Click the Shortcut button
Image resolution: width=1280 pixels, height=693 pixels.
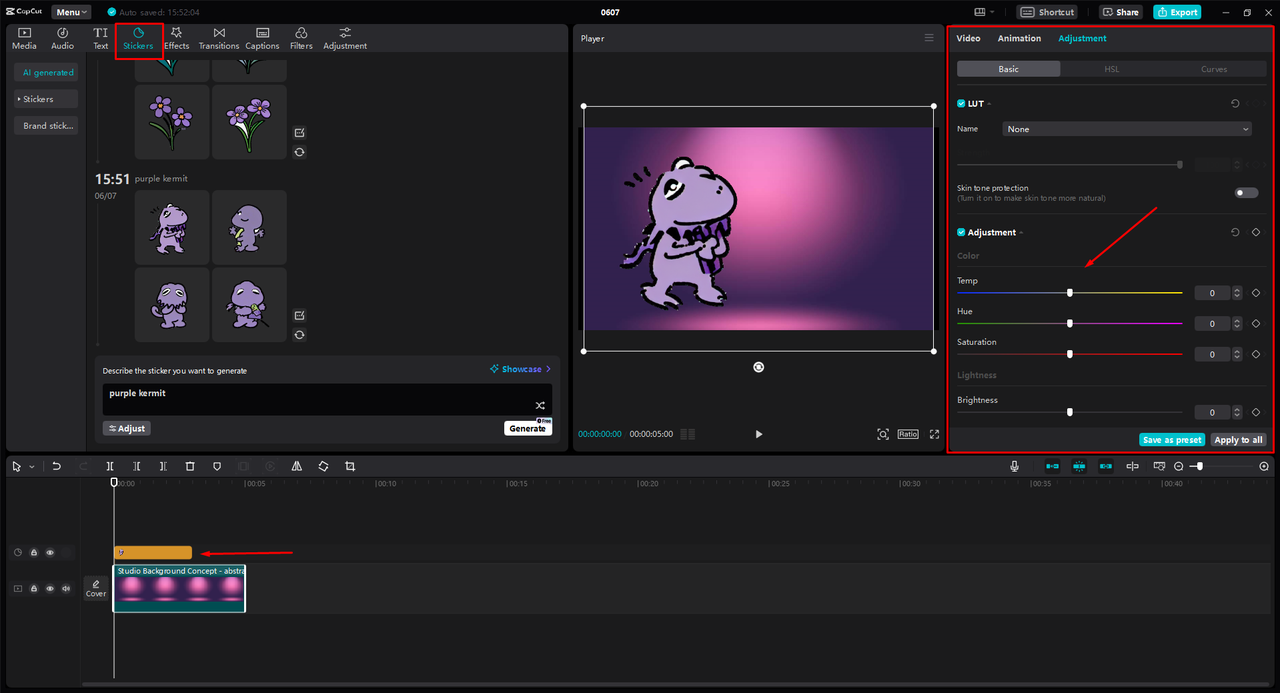pos(1048,12)
